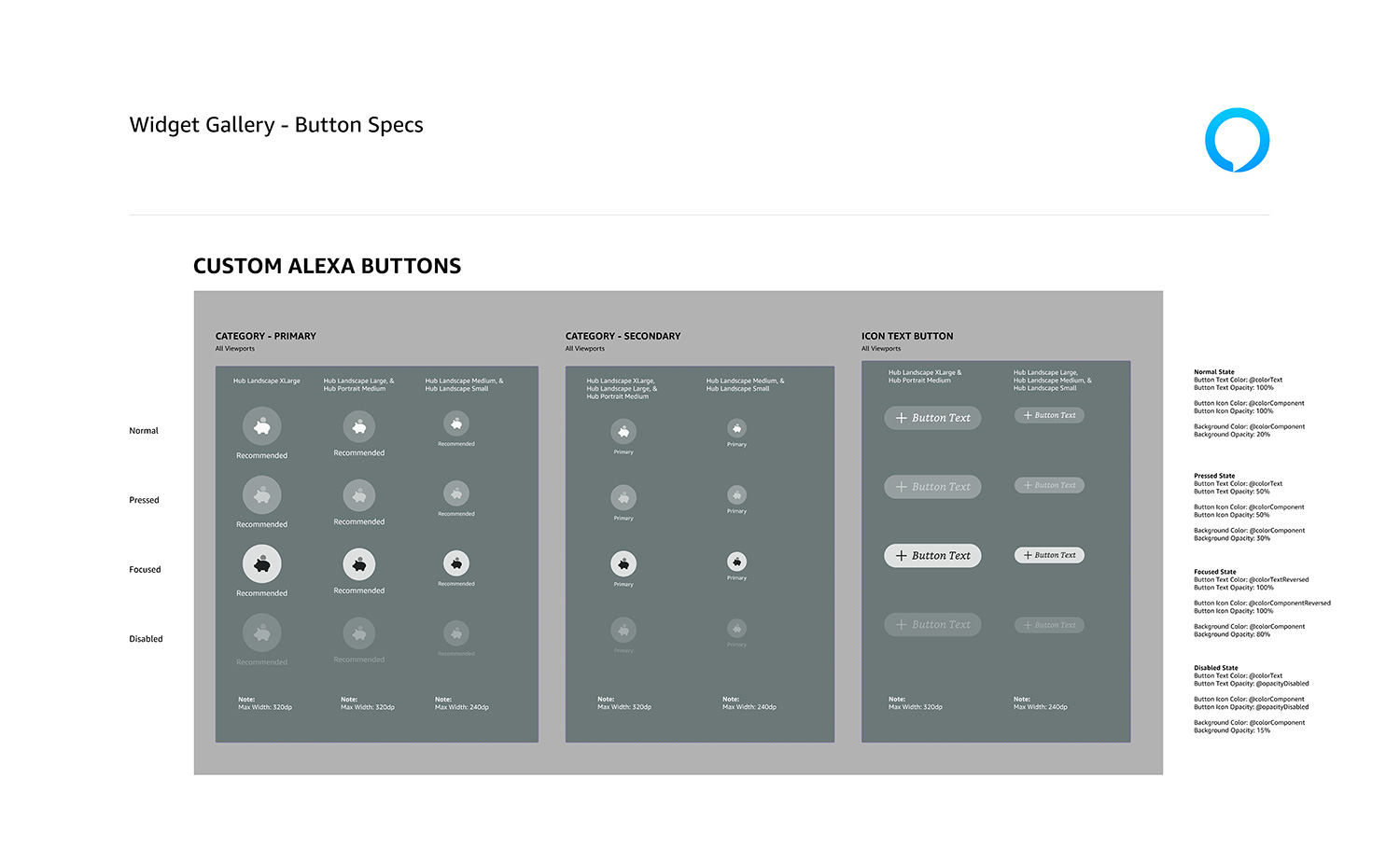This screenshot has width=1400, height=861.
Task: Select the 'Pressed State' spec heading
Action: [x=1214, y=476]
